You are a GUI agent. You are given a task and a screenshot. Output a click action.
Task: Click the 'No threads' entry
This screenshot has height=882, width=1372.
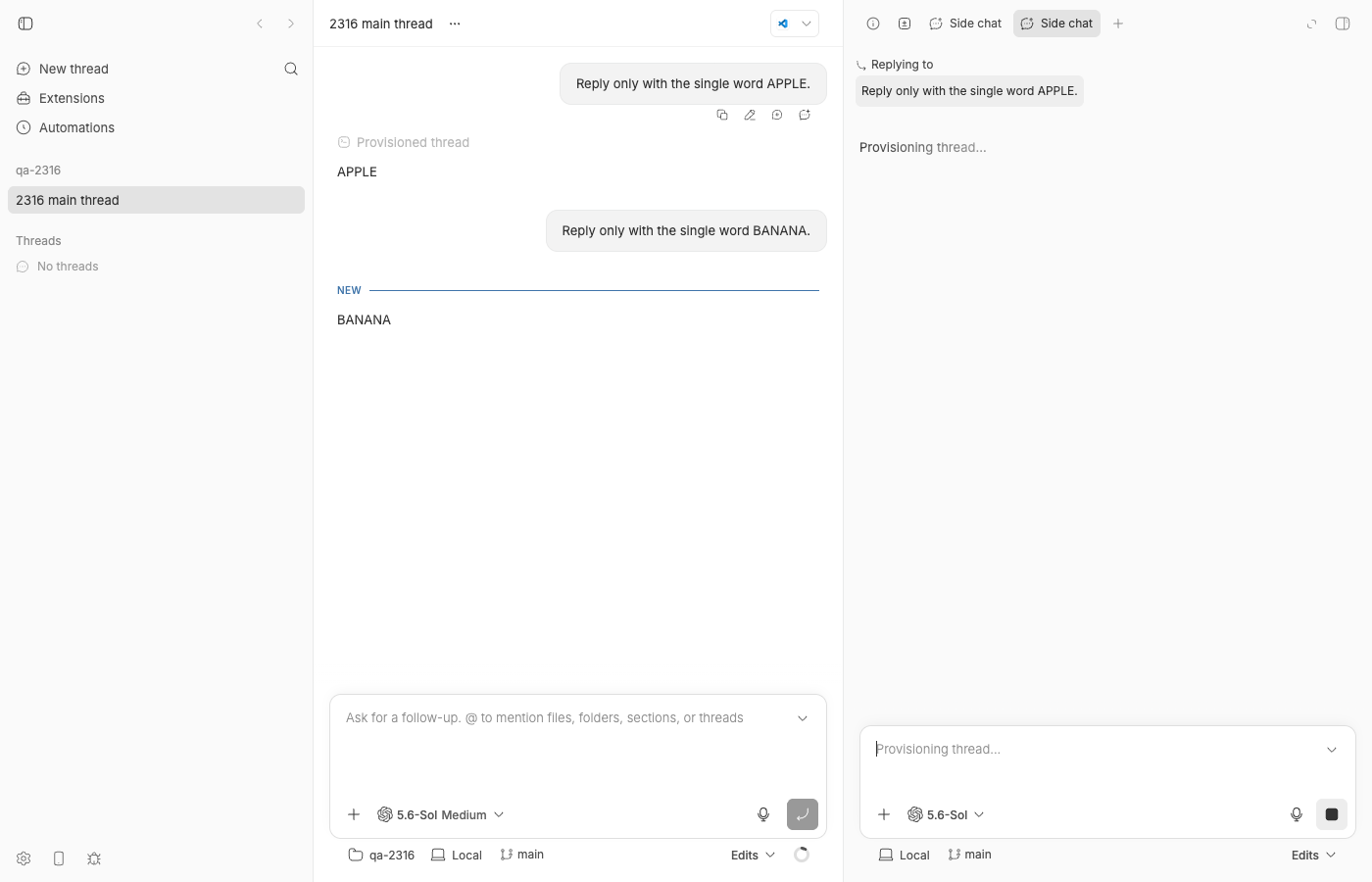coord(58,267)
